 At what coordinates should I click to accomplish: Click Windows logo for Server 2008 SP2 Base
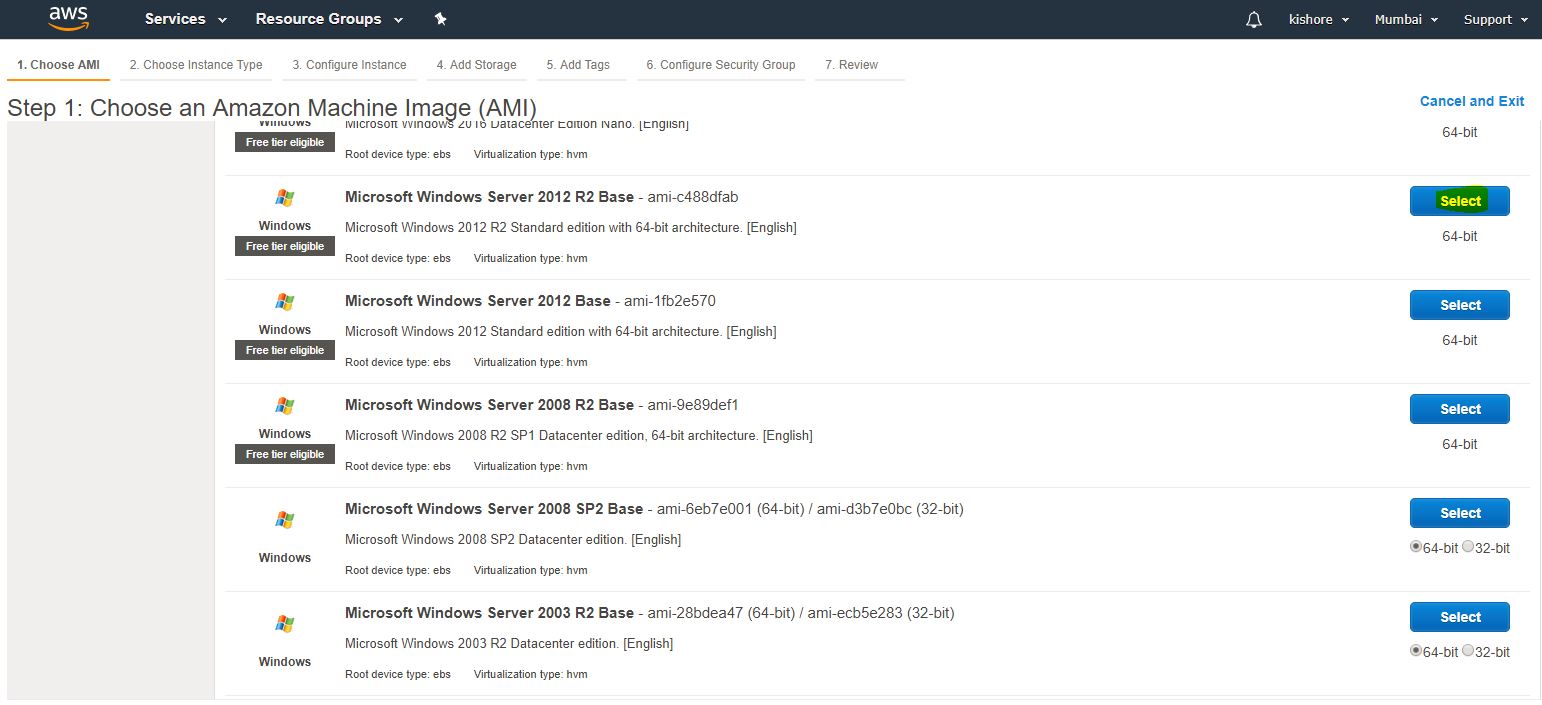point(285,520)
